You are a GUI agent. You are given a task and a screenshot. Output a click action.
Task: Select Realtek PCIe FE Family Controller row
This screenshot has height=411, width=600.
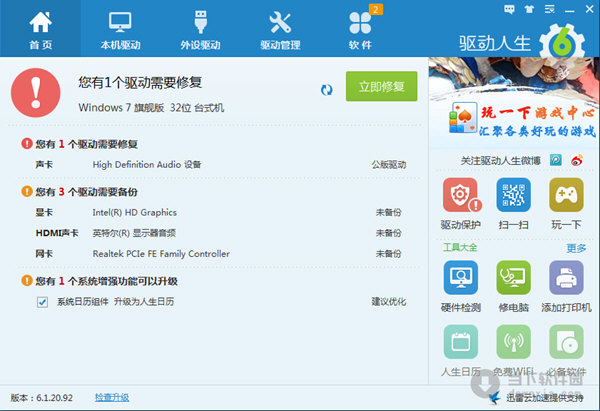[x=220, y=254]
